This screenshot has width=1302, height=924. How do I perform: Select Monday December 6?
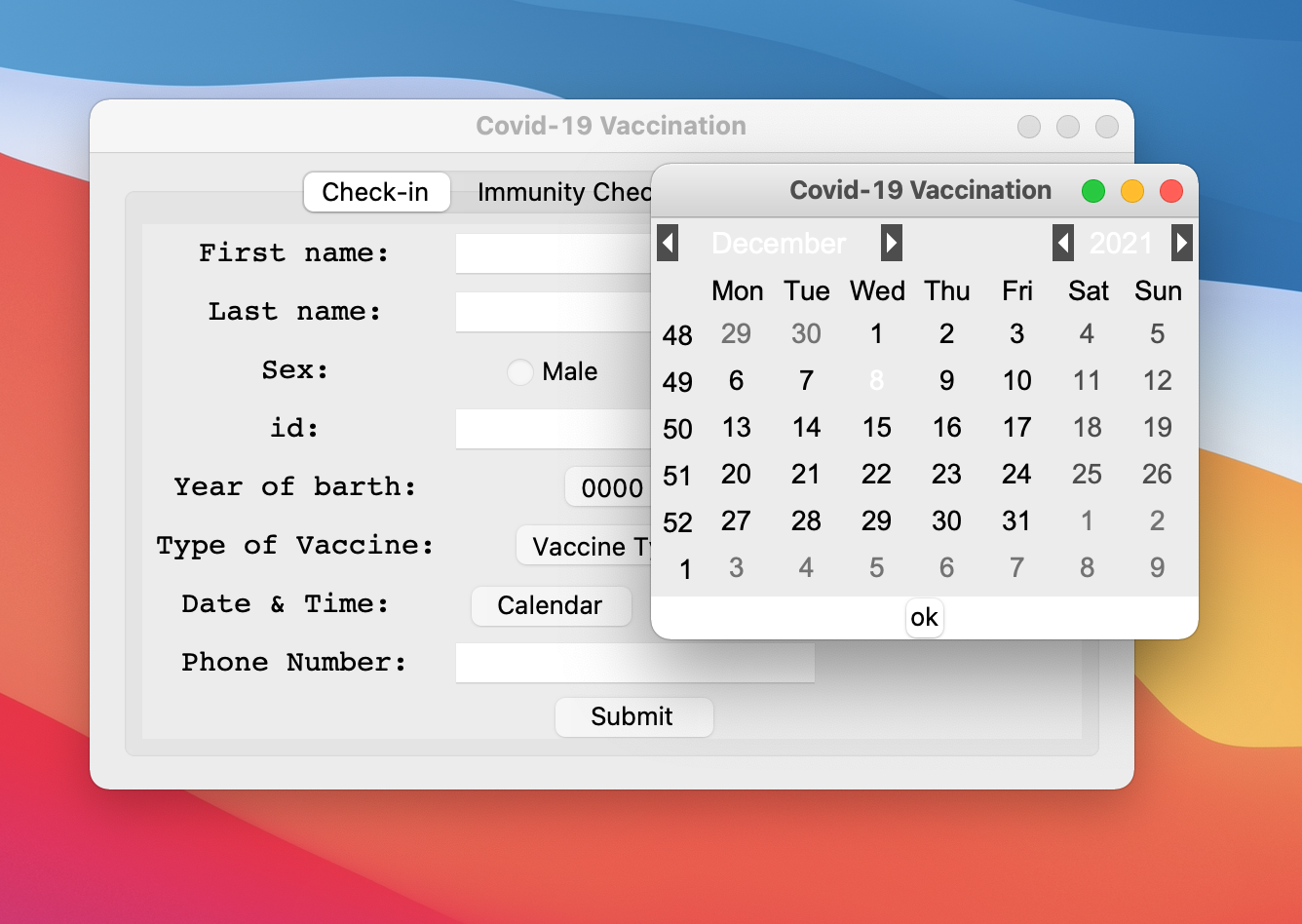737,381
